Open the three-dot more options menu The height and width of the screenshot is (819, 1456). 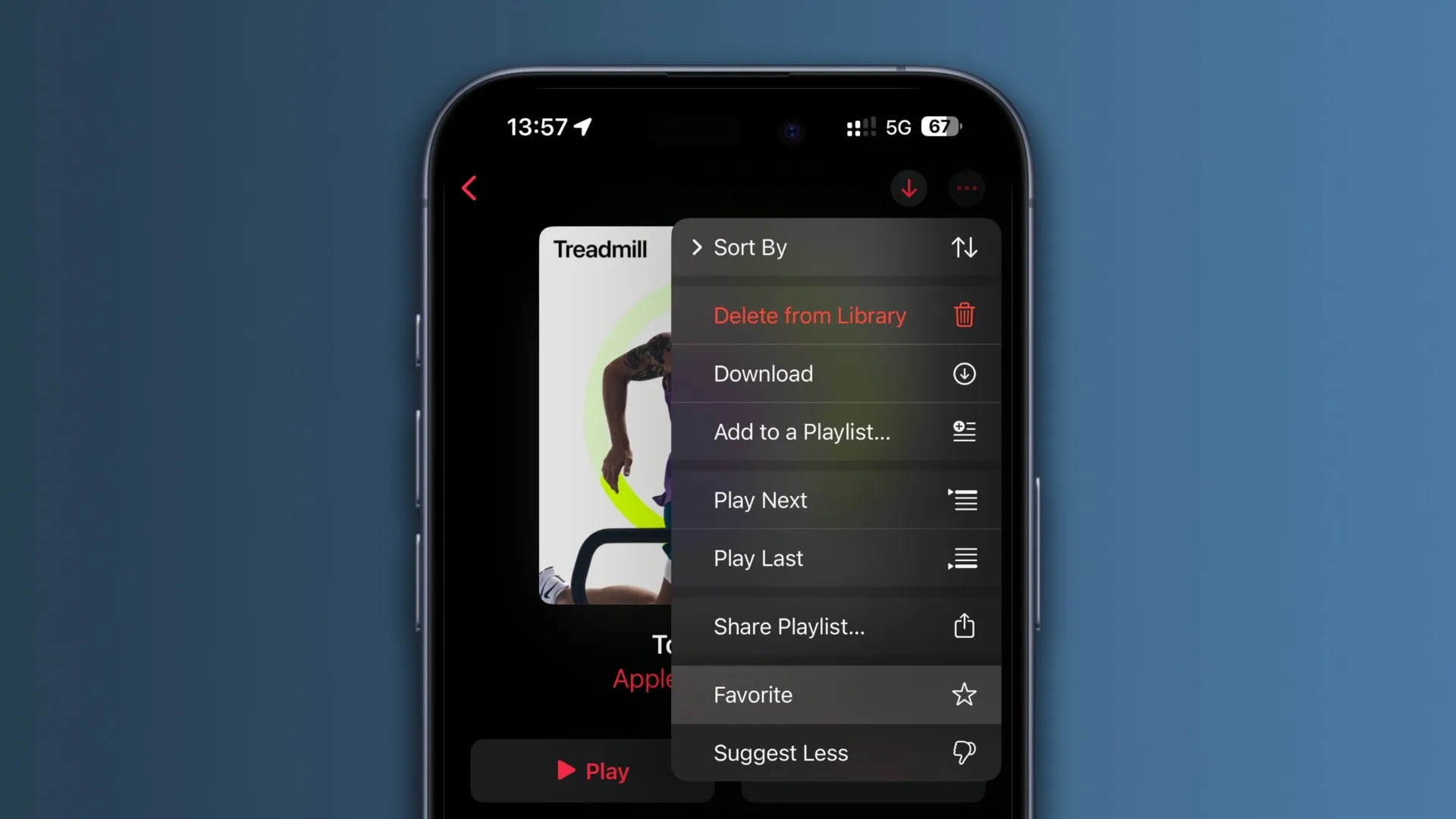(x=966, y=188)
